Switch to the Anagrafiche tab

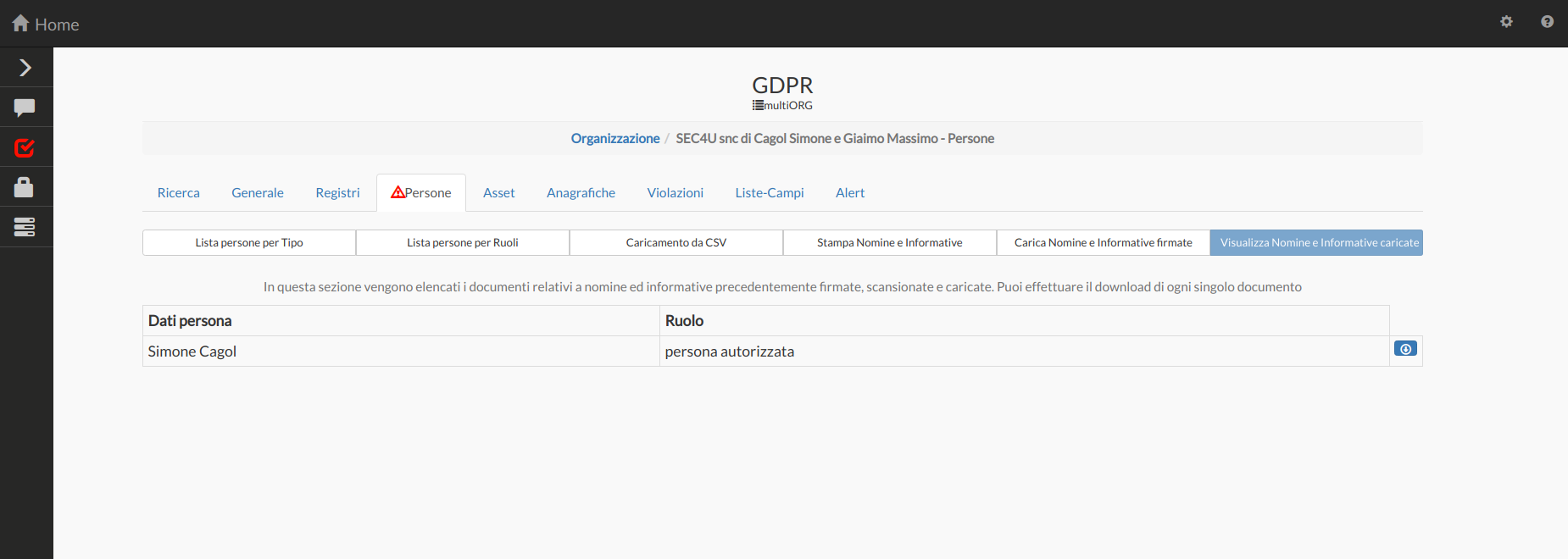tap(581, 193)
